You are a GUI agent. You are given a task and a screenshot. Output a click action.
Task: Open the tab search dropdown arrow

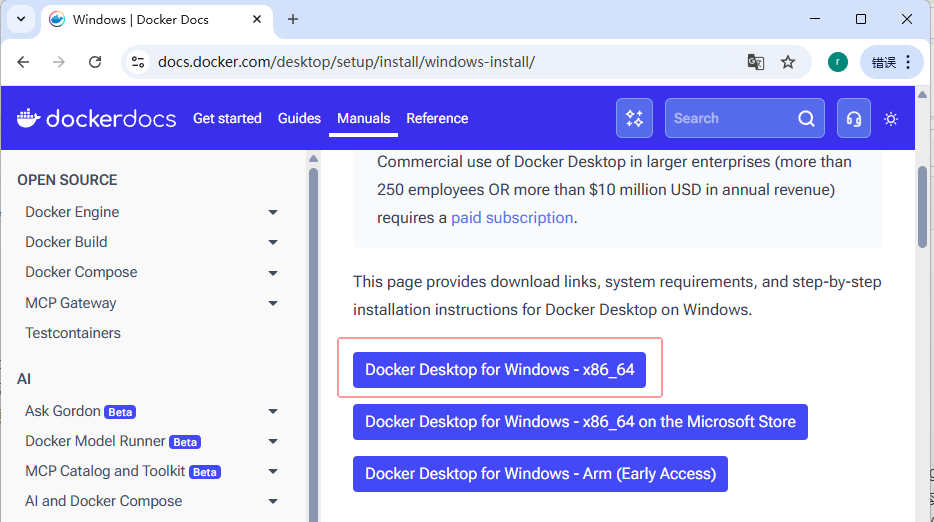click(21, 19)
